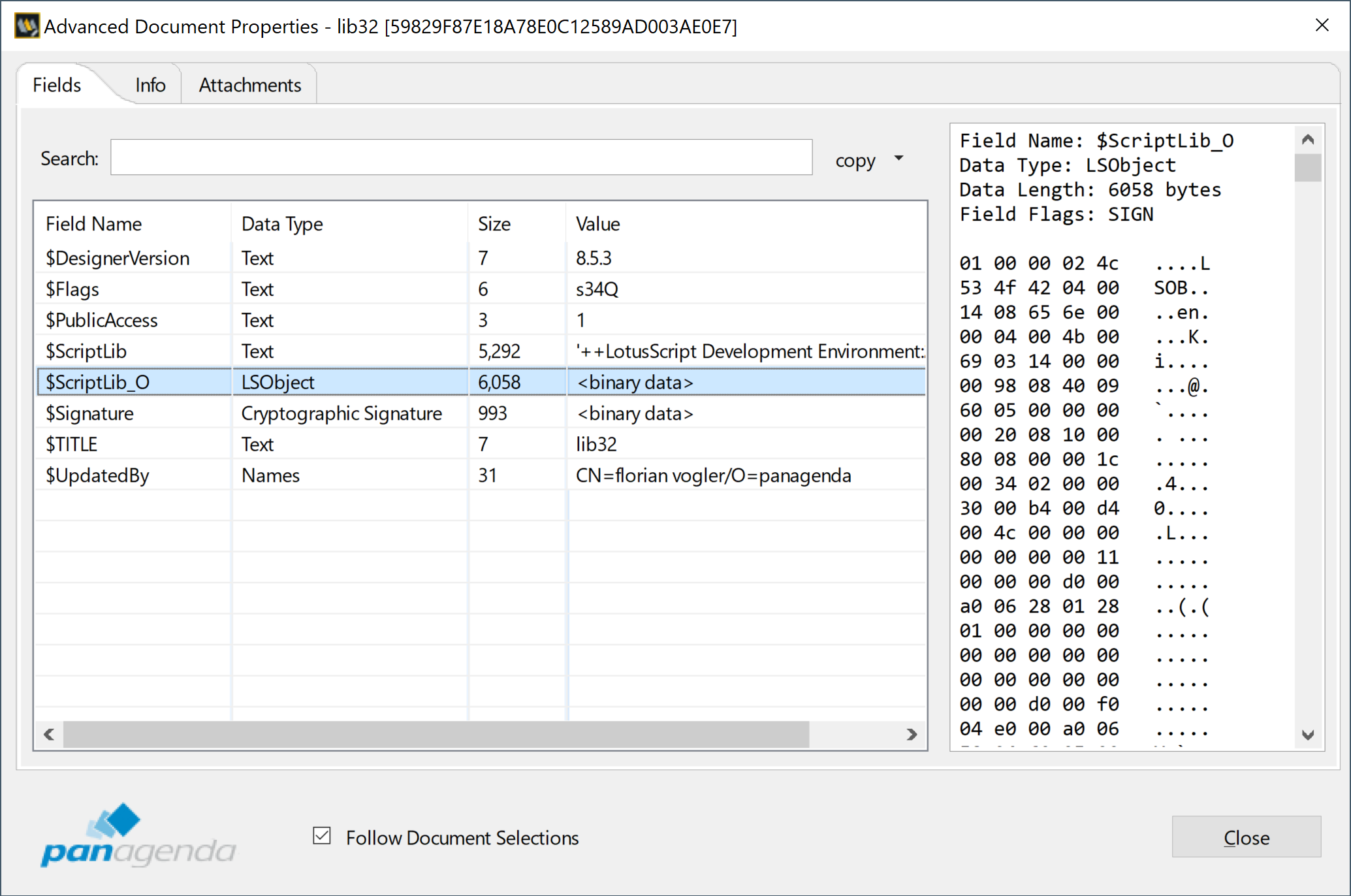Click the application icon in the title bar
The image size is (1351, 896).
click(27, 26)
